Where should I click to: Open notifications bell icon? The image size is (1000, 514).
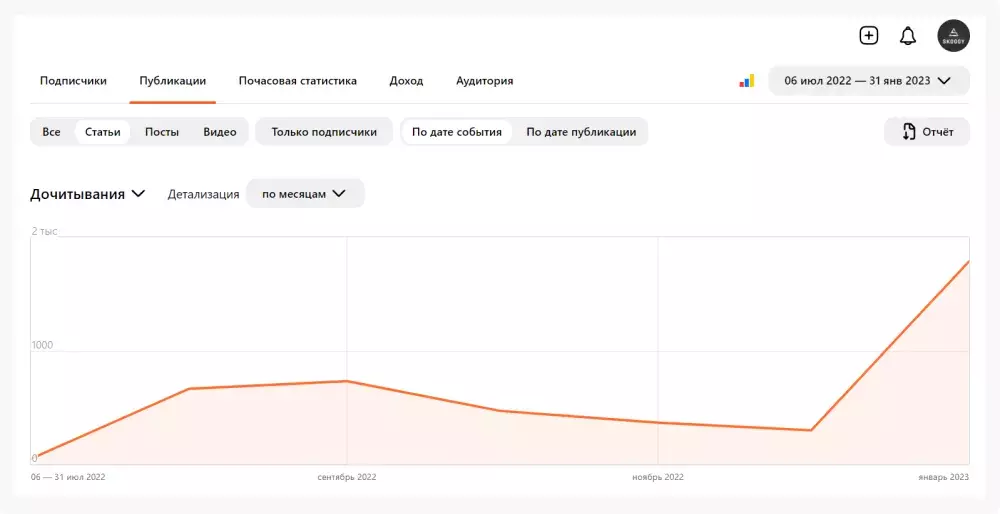click(908, 36)
